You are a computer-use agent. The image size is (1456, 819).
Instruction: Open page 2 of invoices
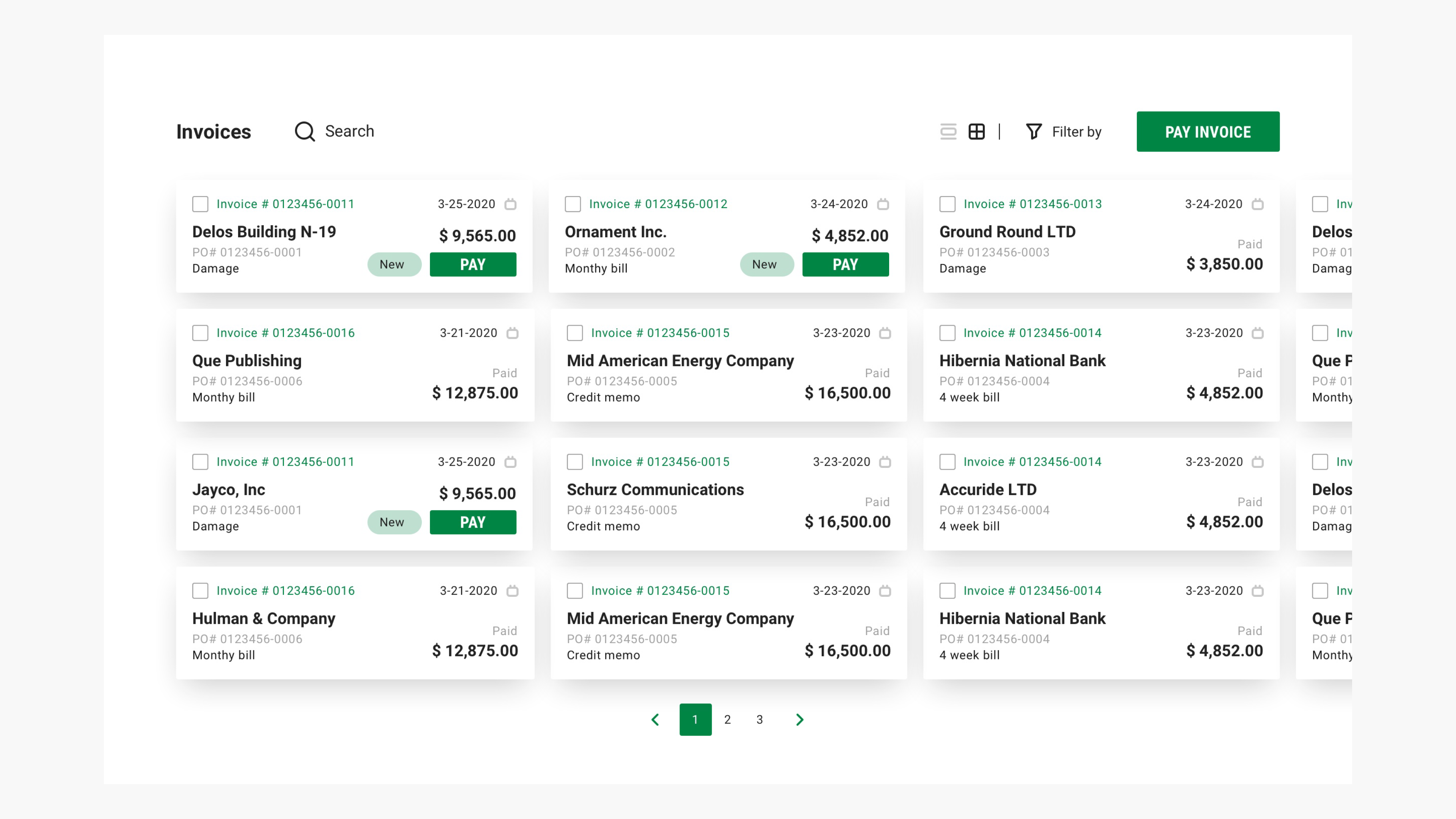[728, 720]
